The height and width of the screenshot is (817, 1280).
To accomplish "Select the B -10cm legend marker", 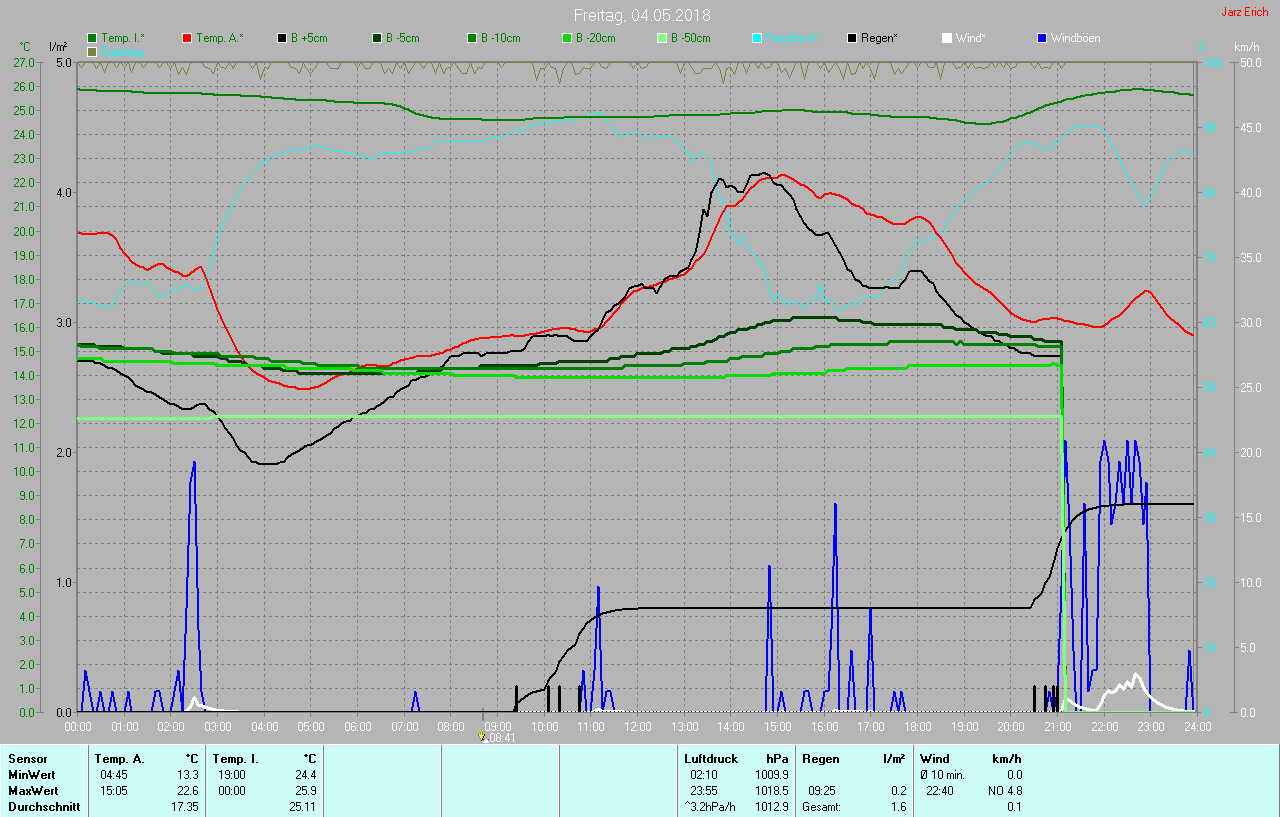I will coord(472,38).
